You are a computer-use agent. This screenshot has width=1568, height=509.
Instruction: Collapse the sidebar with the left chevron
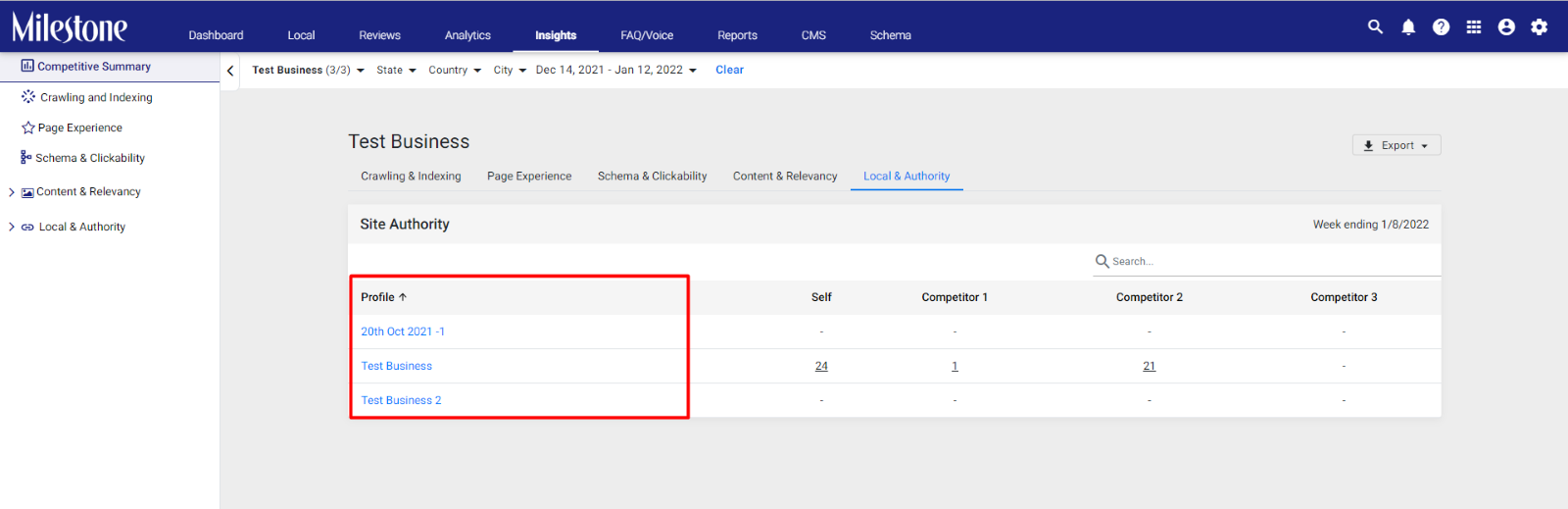[230, 71]
